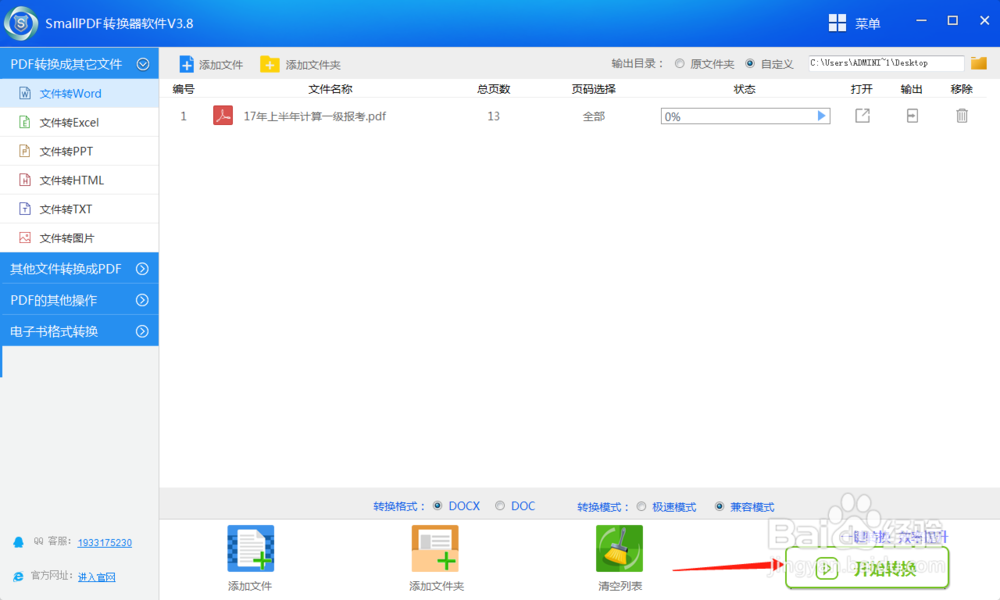The height and width of the screenshot is (600, 1000).
Task: Click the 文件转Word sidebar icon
Action: [x=24, y=93]
